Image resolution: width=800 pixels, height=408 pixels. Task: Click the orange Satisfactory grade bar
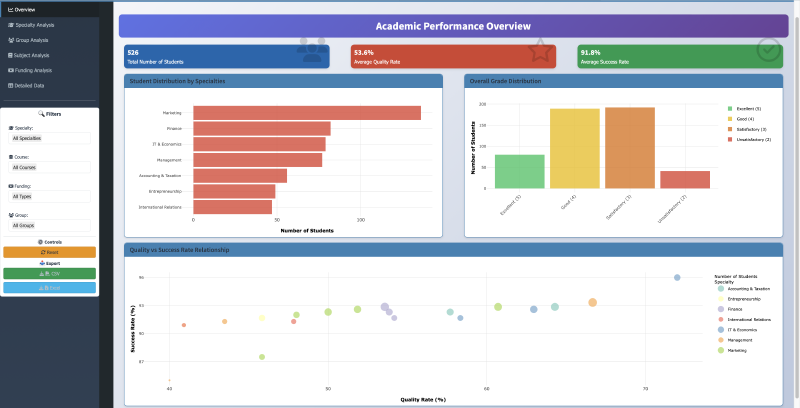630,148
